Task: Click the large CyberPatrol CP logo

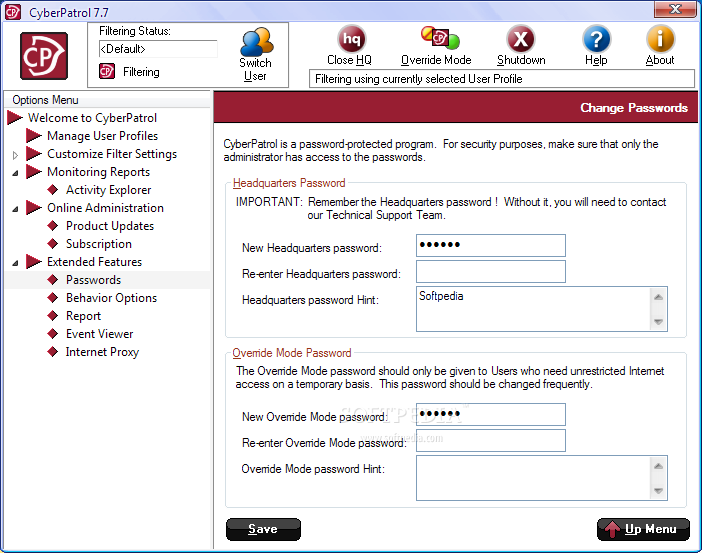Action: pos(44,56)
